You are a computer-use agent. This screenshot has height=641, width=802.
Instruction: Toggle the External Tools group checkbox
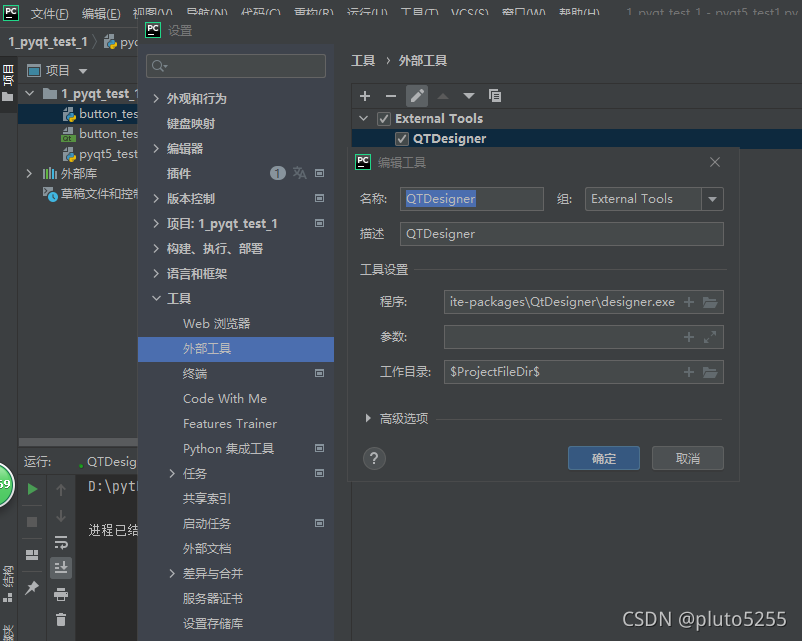pos(384,119)
